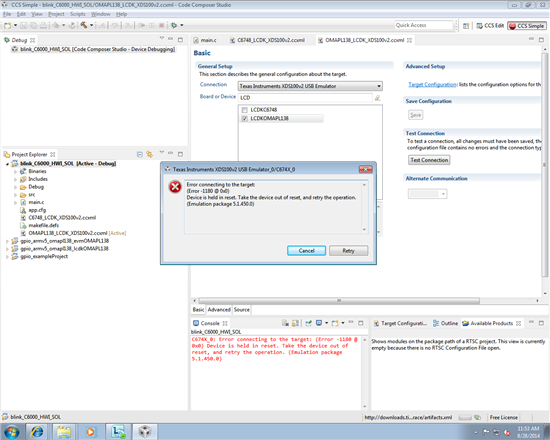Check the LCDKC6748 board checkbox
Viewport: 550px width, 440px height.
click(x=244, y=110)
